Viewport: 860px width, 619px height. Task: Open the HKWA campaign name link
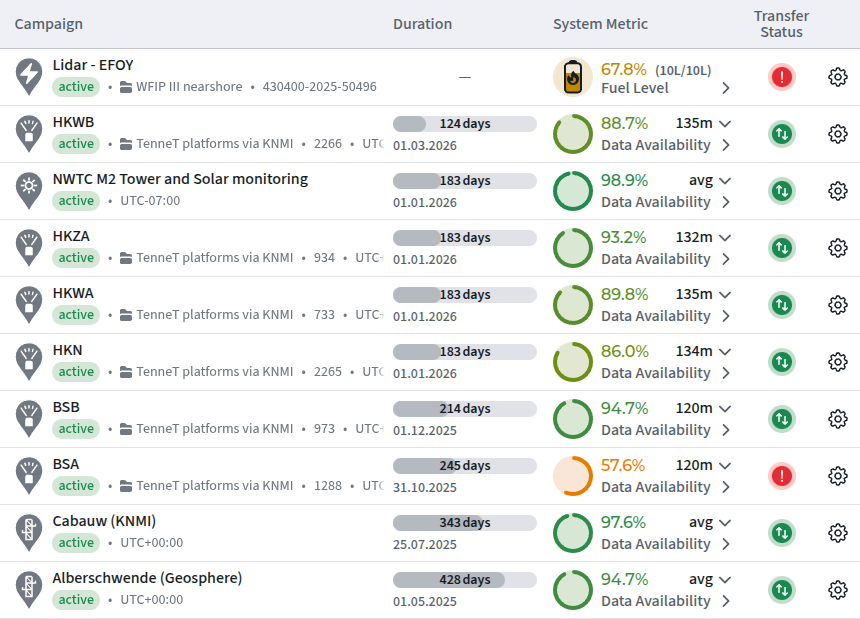coord(73,293)
